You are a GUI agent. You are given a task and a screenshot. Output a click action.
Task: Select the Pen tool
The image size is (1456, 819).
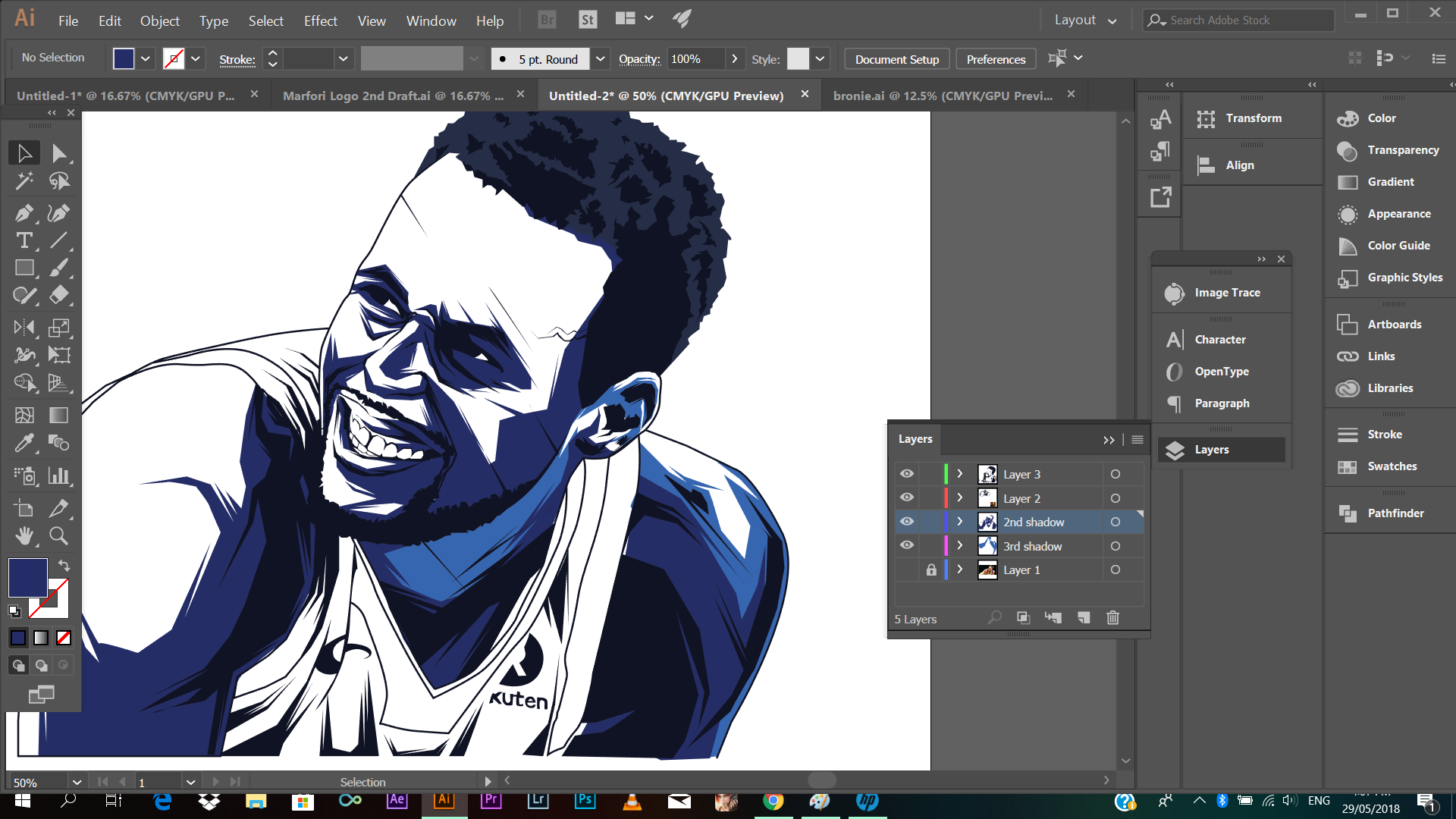[x=24, y=213]
